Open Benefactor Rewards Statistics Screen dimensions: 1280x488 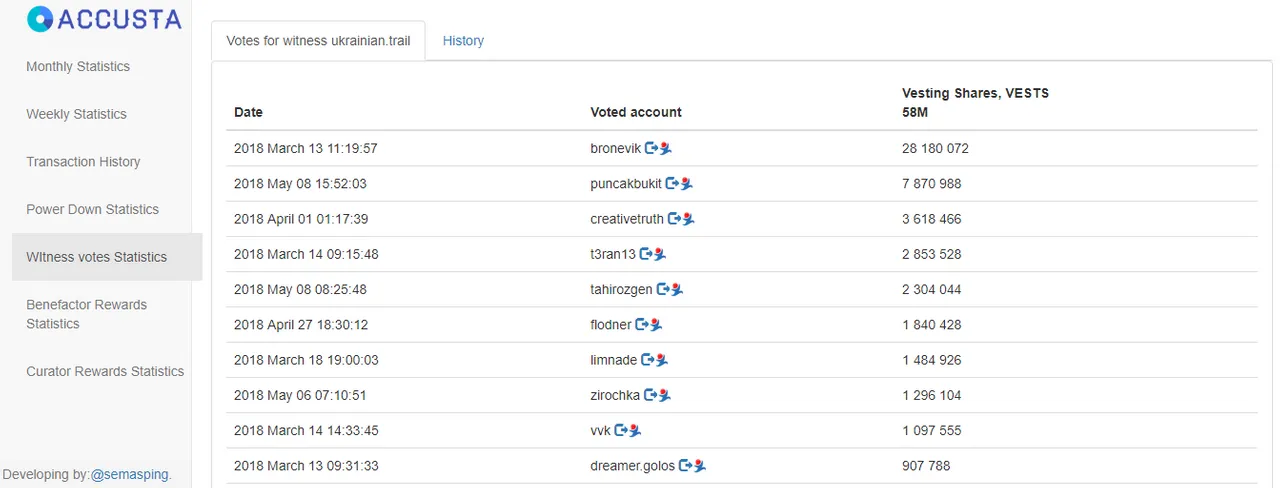click(x=86, y=314)
